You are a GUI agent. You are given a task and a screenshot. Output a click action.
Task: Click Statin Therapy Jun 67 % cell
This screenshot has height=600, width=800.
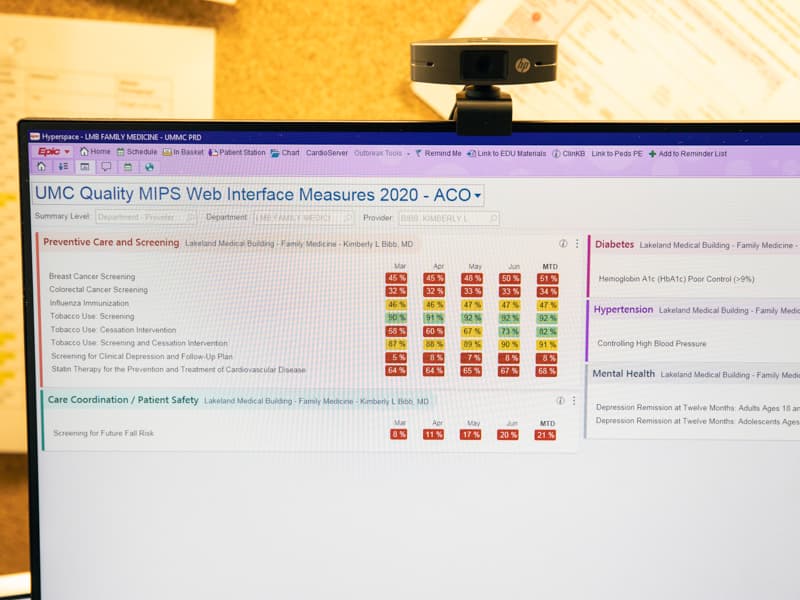point(509,371)
